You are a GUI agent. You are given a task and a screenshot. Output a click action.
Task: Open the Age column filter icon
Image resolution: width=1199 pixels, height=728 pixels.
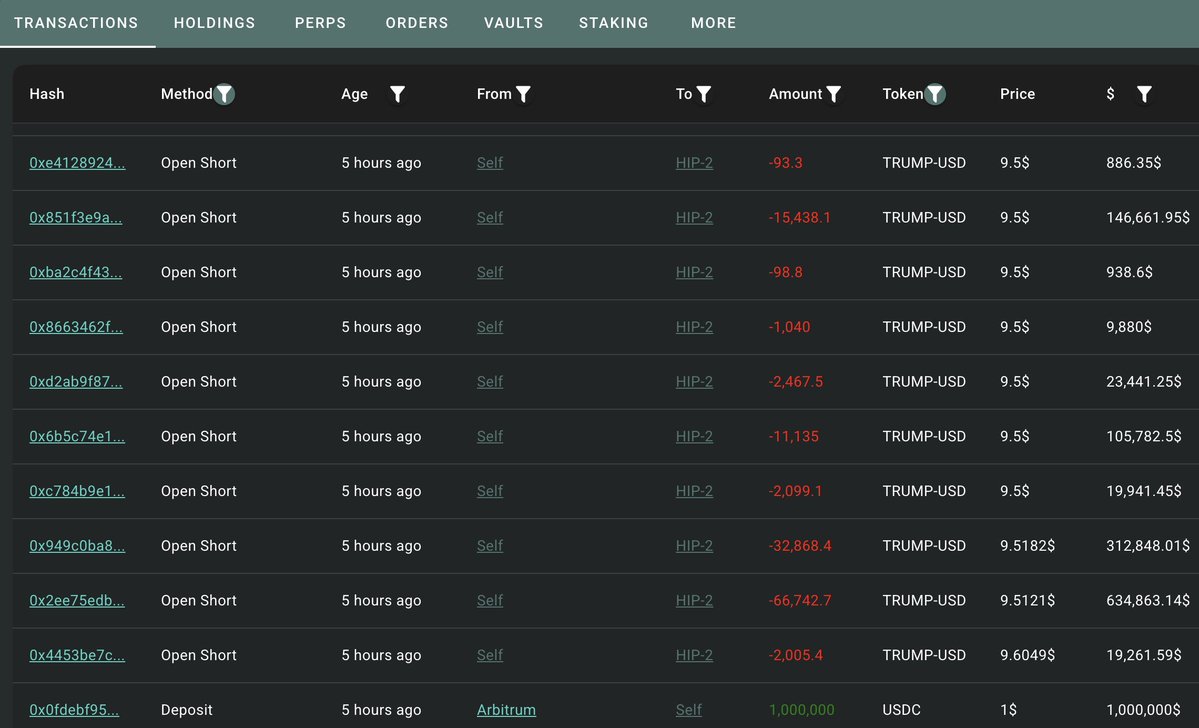point(398,94)
